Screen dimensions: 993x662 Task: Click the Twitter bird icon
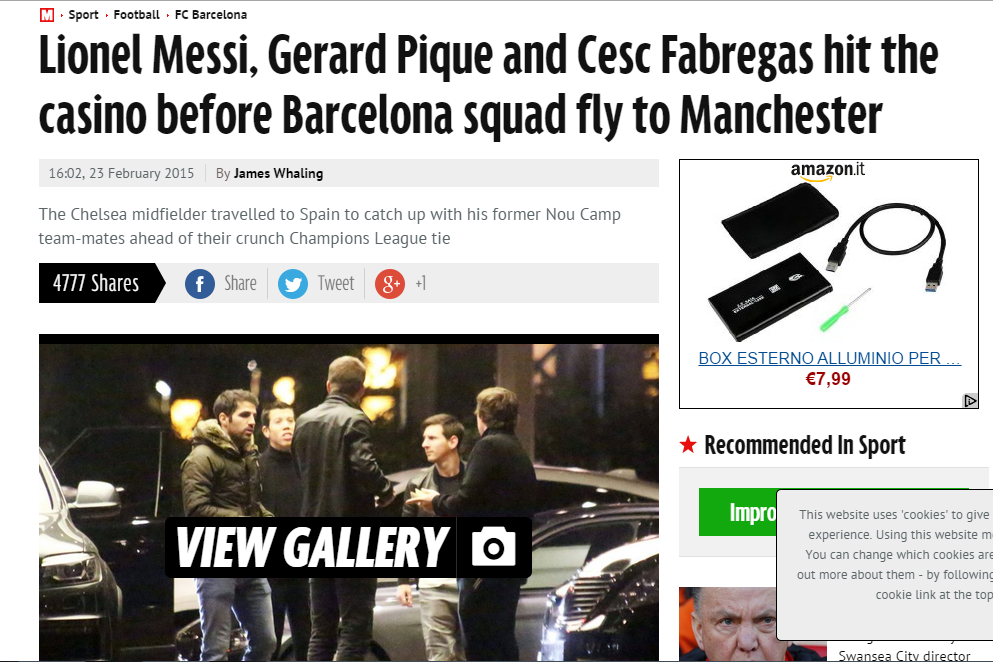(x=293, y=284)
